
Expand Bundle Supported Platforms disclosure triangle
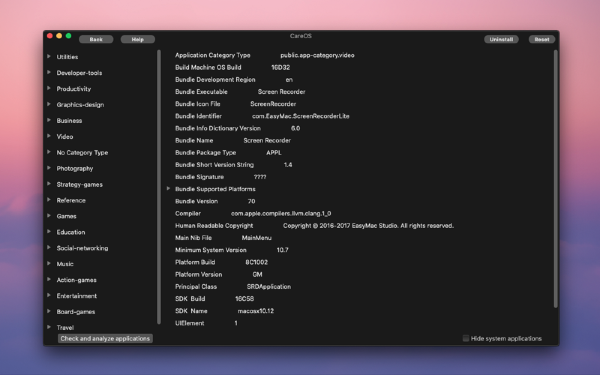pos(168,189)
